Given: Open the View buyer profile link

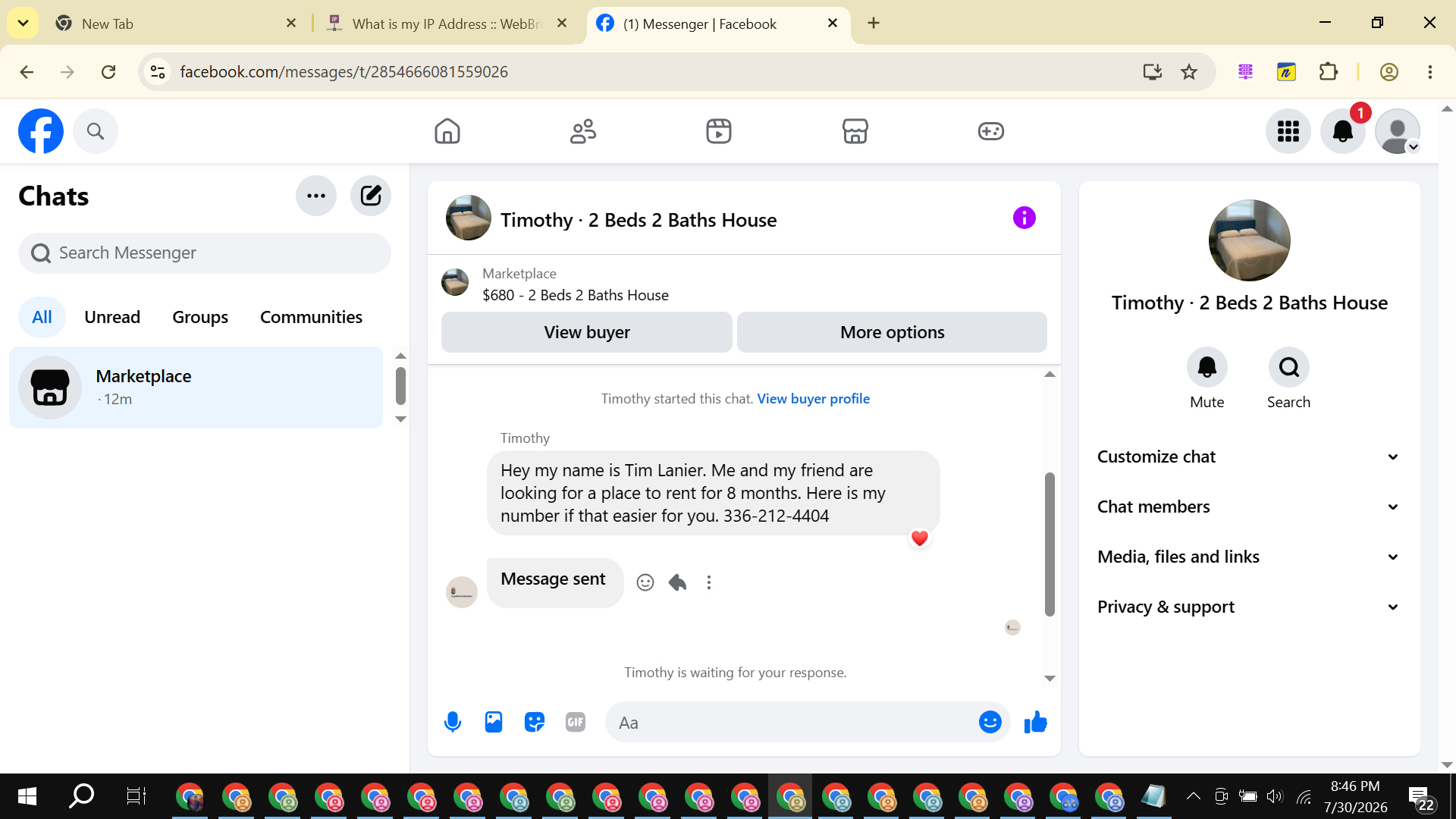Looking at the screenshot, I should point(813,399).
